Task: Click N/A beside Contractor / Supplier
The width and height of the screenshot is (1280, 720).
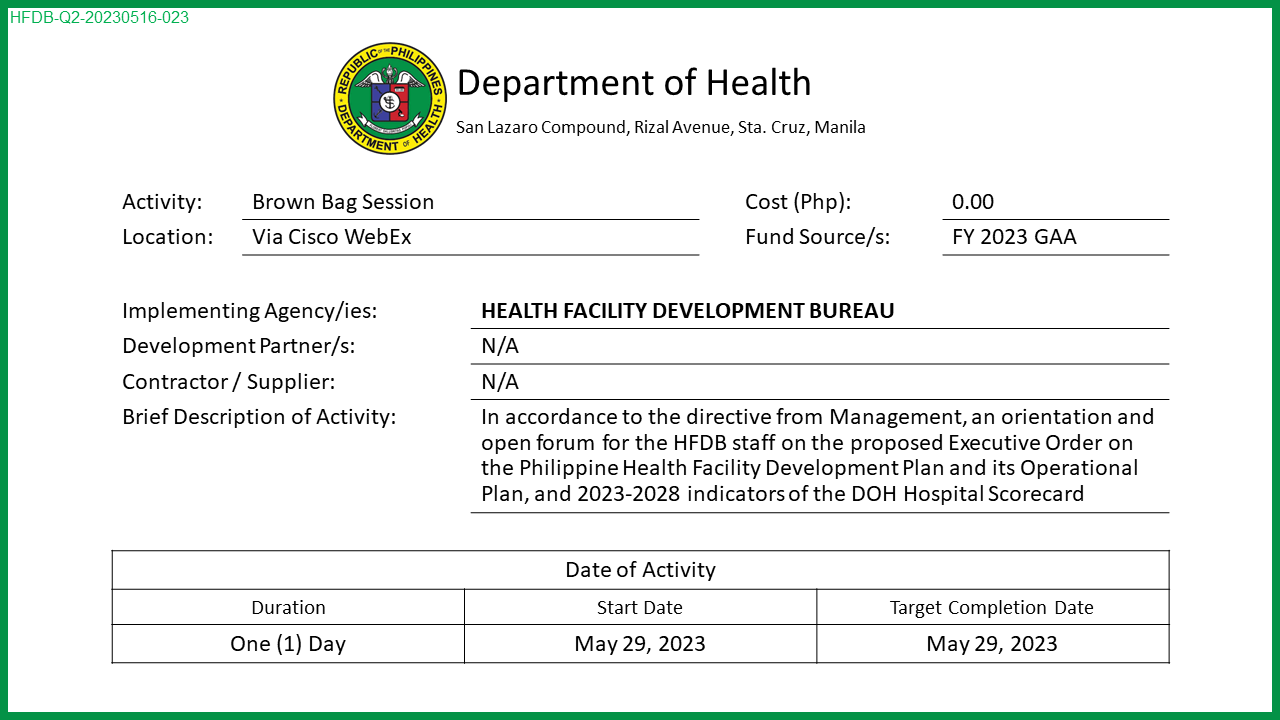Action: pos(500,382)
